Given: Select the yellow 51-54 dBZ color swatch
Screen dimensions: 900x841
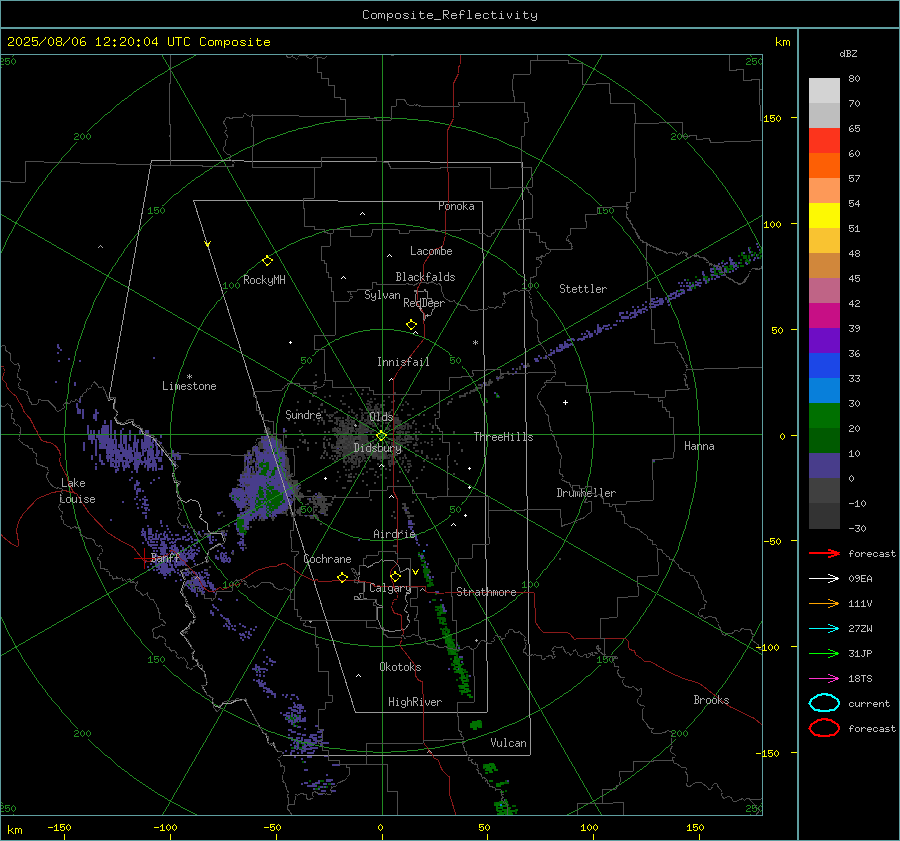Looking at the screenshot, I should 824,216.
